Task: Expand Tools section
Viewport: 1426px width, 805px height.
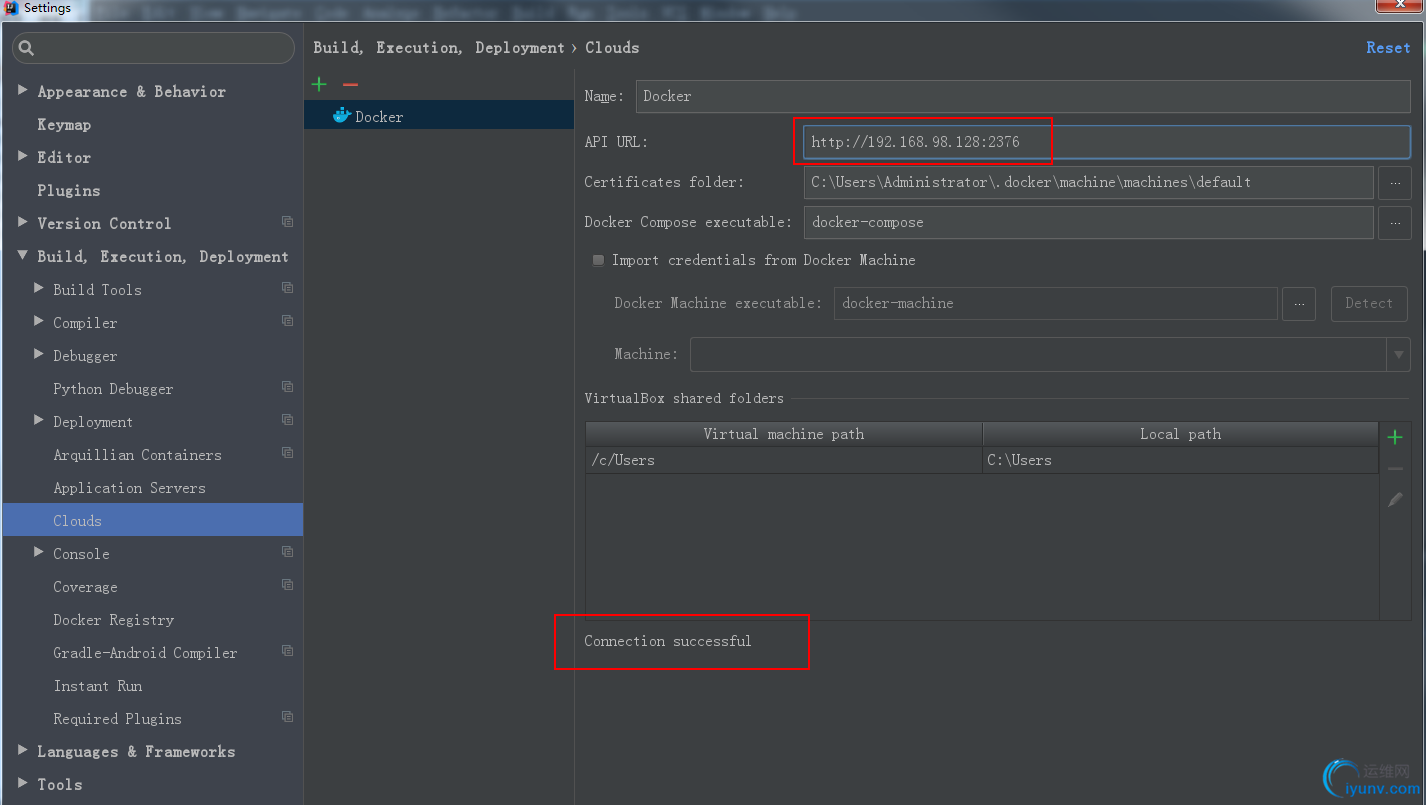Action: coord(22,784)
